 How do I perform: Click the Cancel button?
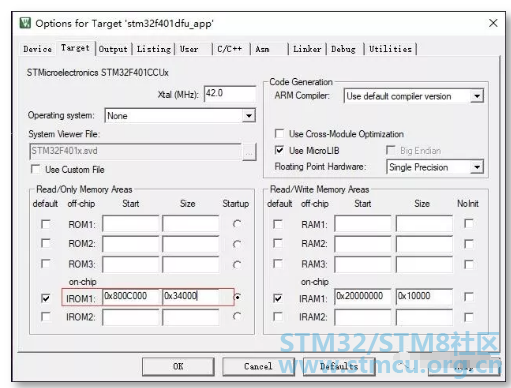tap(258, 367)
